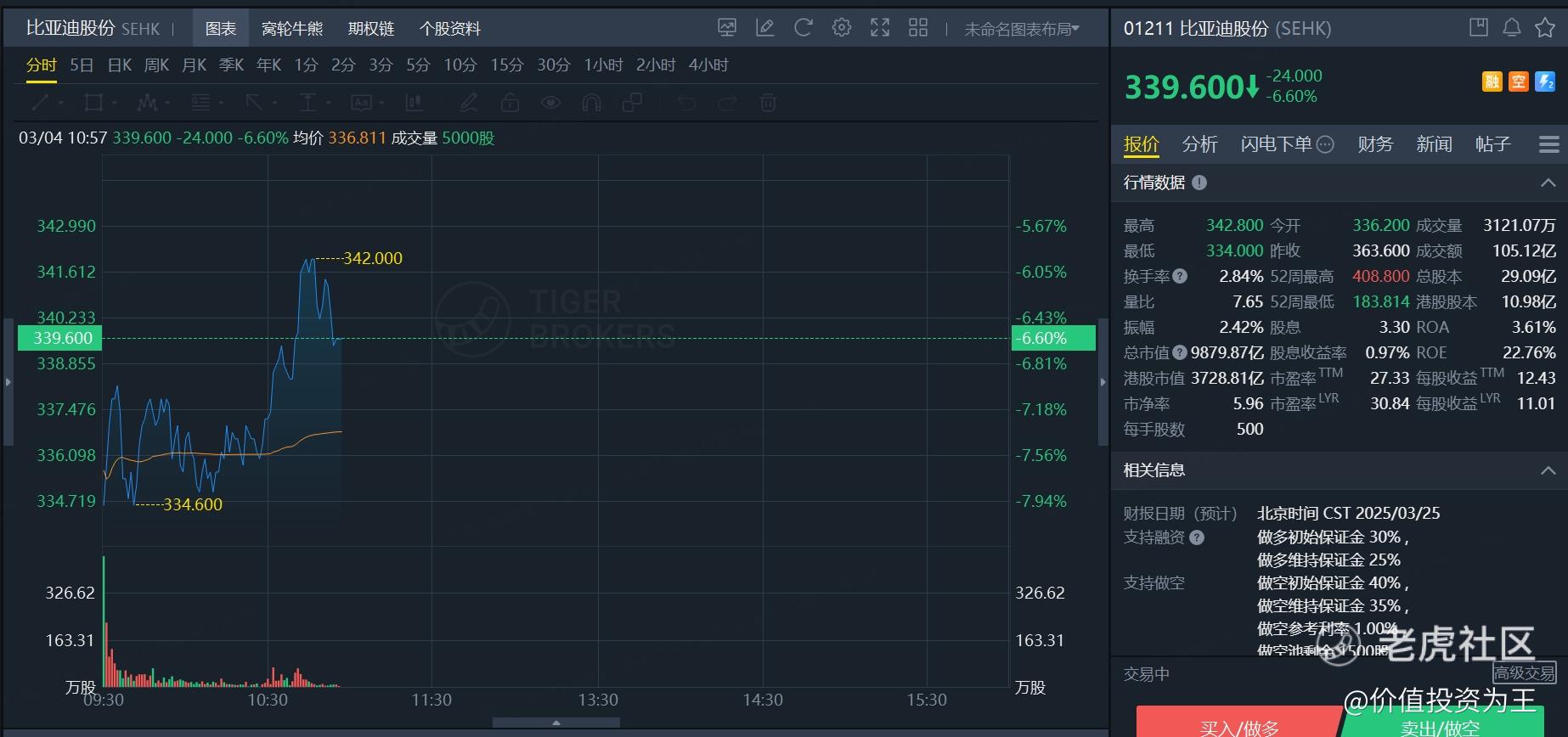Open the 闪电下单 tab label
Viewport: 1568px width, 737px height.
coord(1277,144)
